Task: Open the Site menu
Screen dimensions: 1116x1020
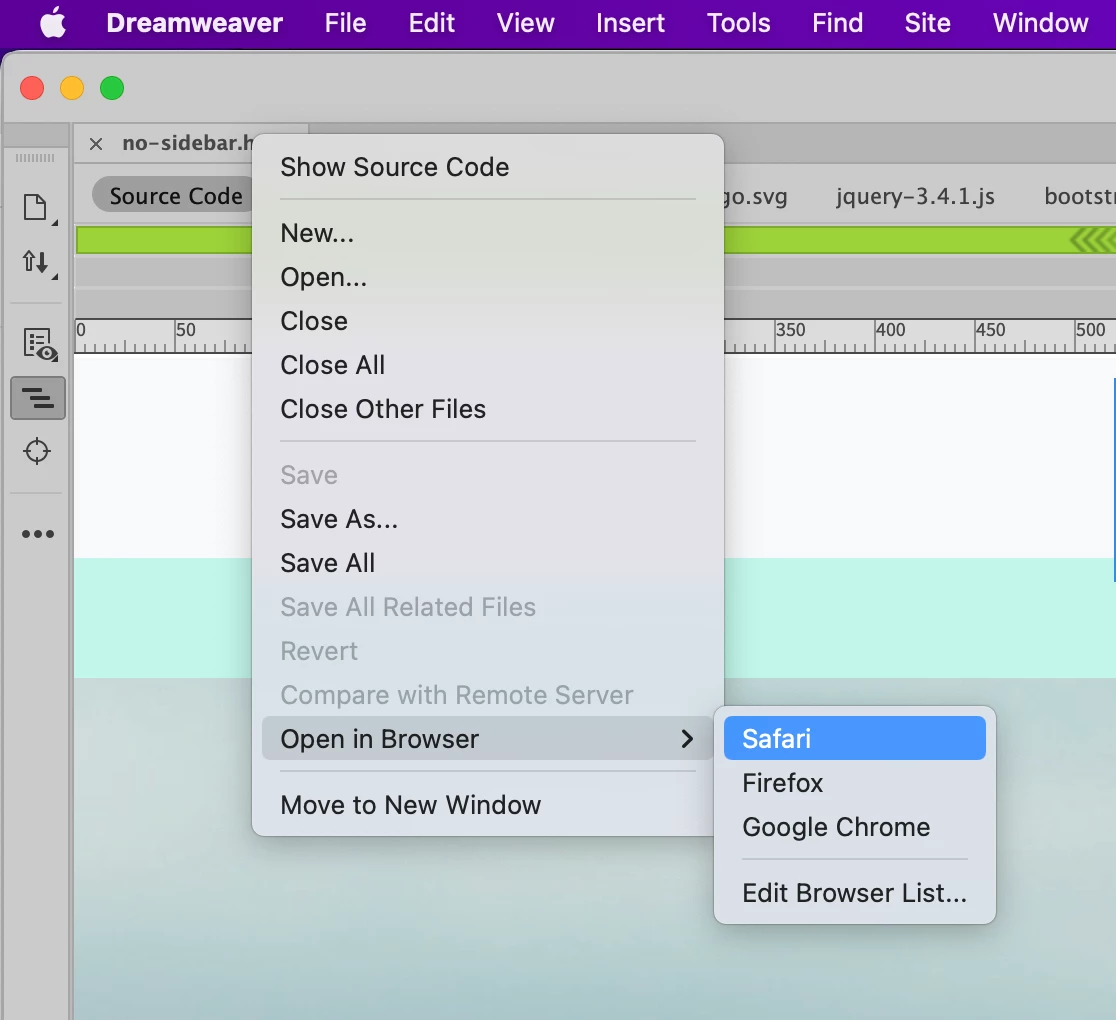Action: [927, 23]
